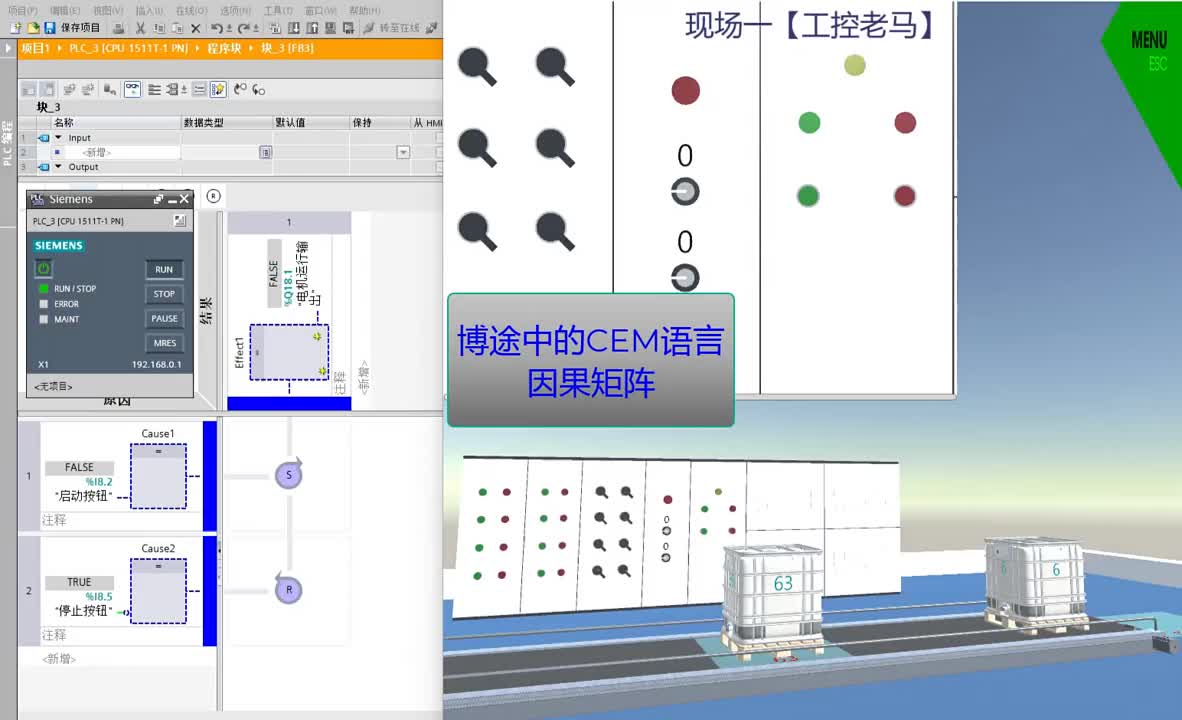Click the Cause2 instruction box
This screenshot has height=720, width=1182.
click(x=158, y=591)
